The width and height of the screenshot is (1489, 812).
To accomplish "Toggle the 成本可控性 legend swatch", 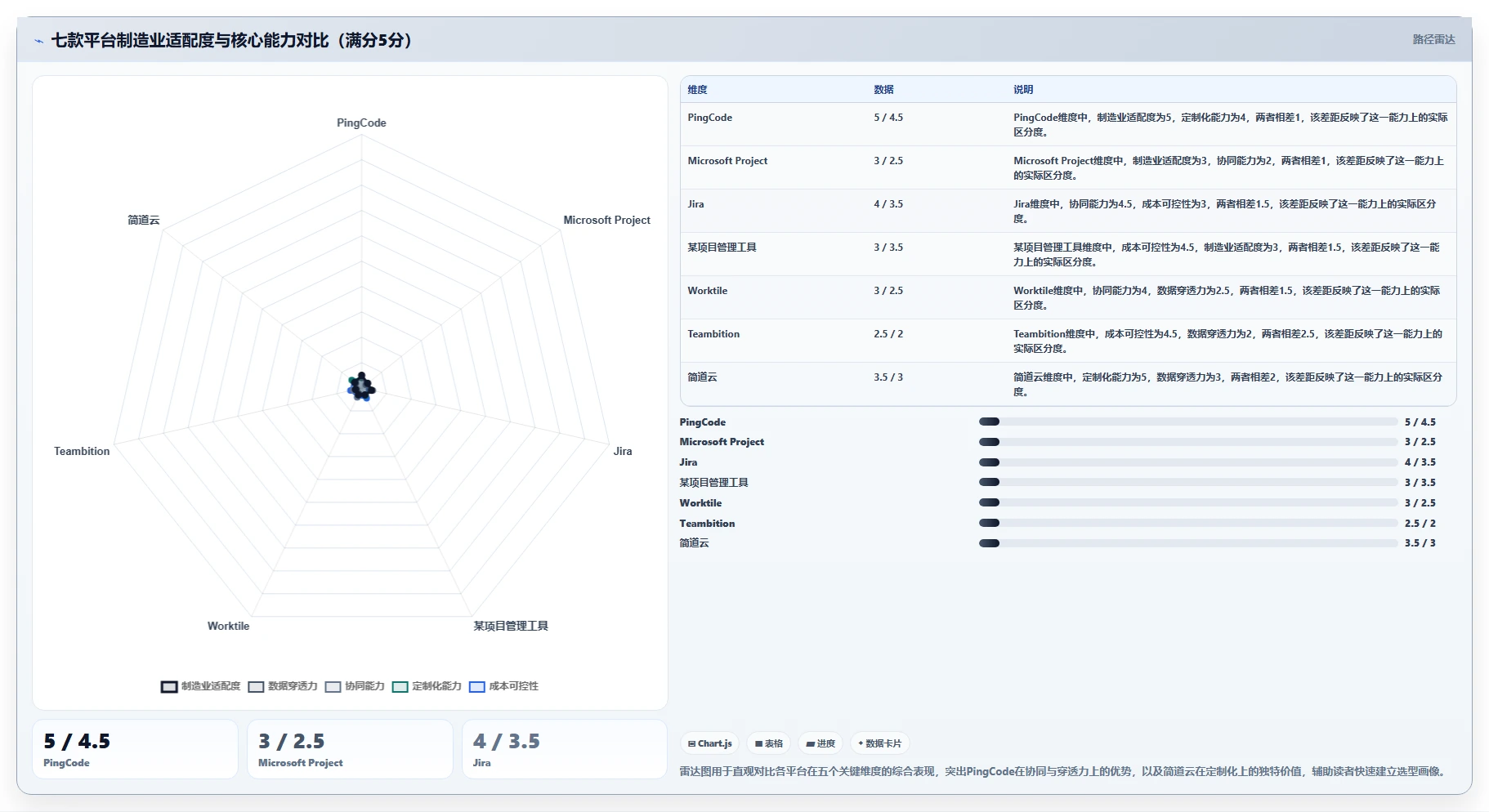I will point(477,687).
